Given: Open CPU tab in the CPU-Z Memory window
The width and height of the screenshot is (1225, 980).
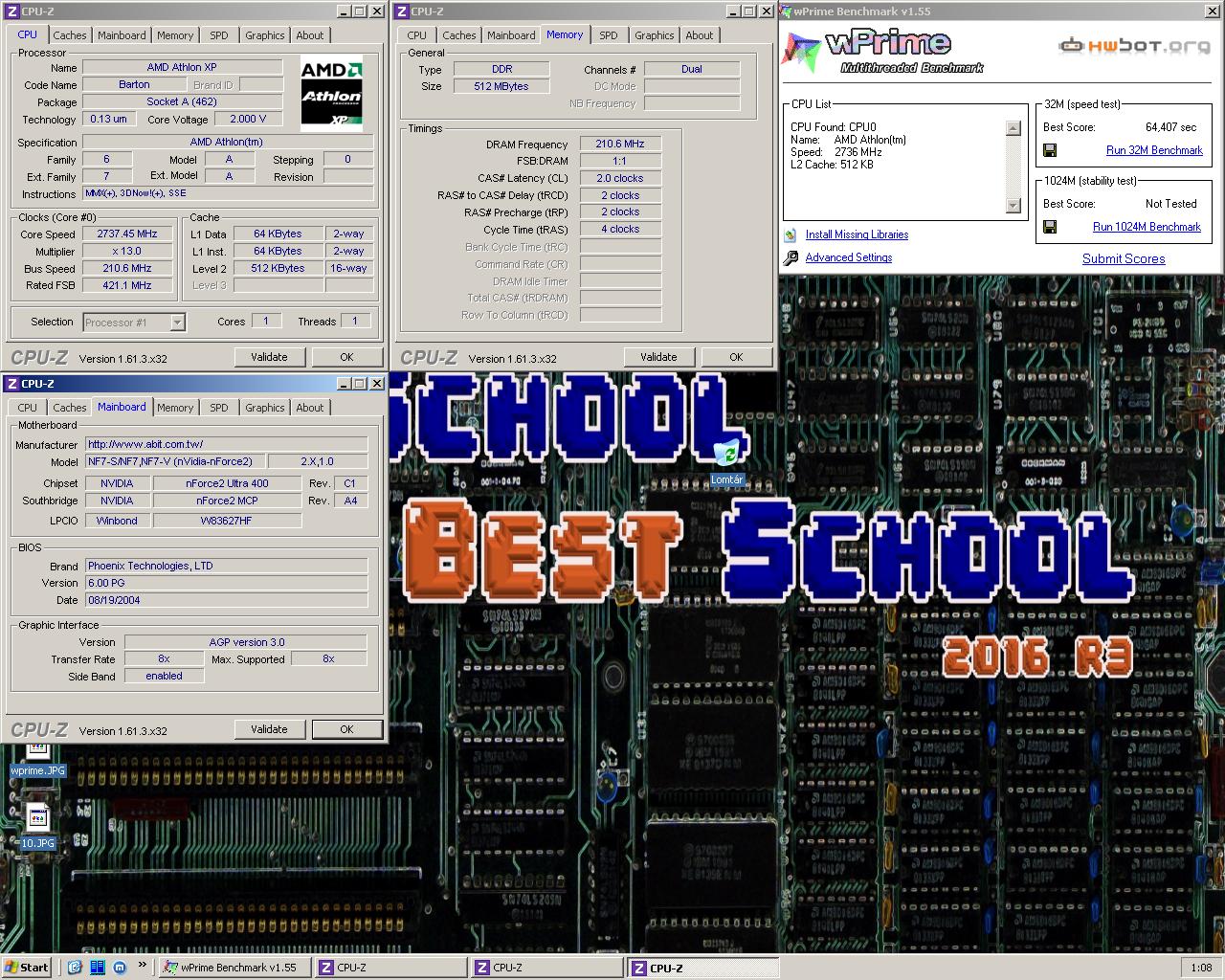Looking at the screenshot, I should click(417, 35).
